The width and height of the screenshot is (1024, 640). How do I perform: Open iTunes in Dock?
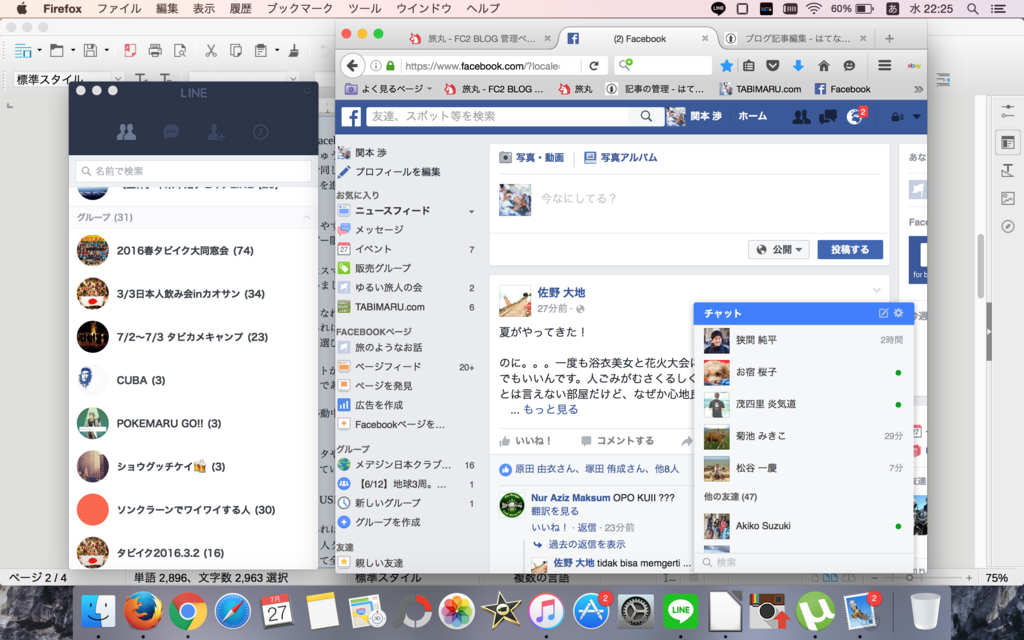[x=546, y=611]
